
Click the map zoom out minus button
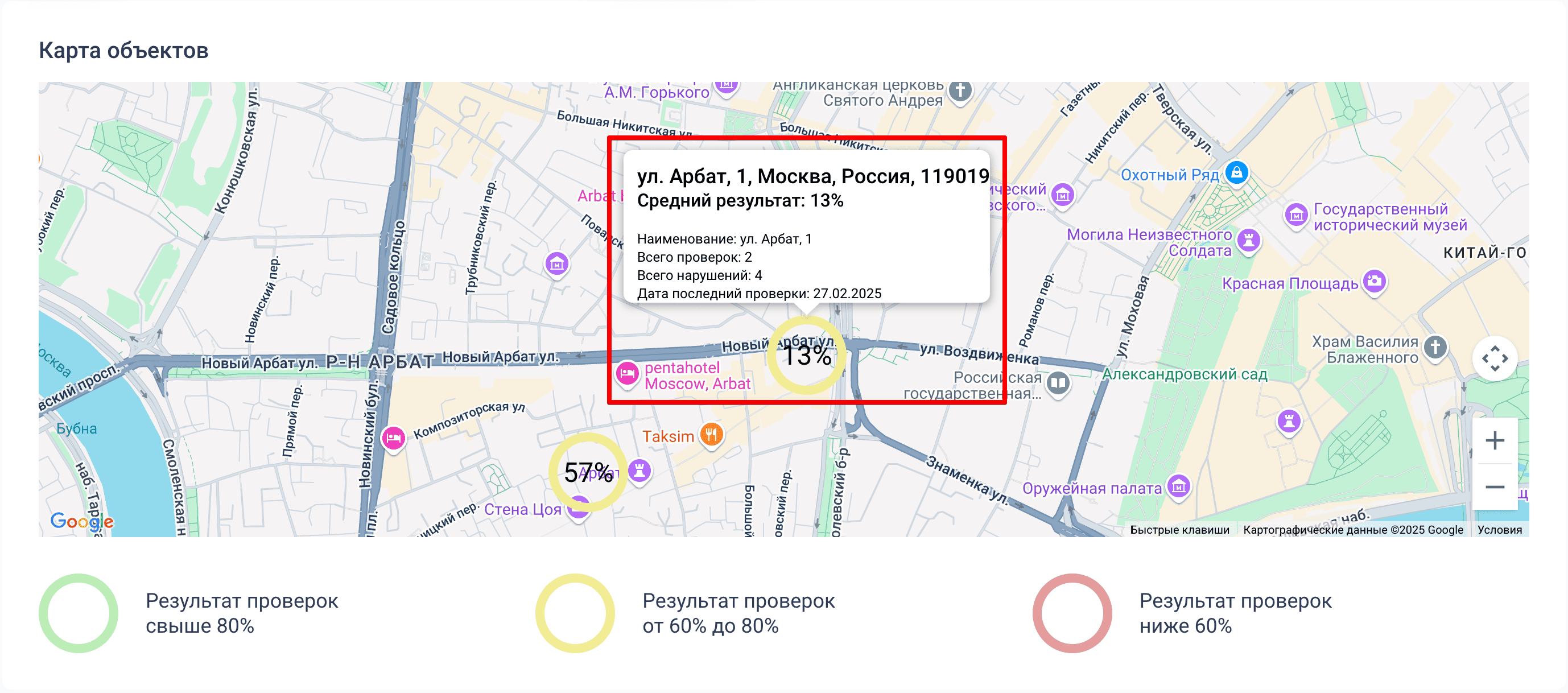(1495, 486)
